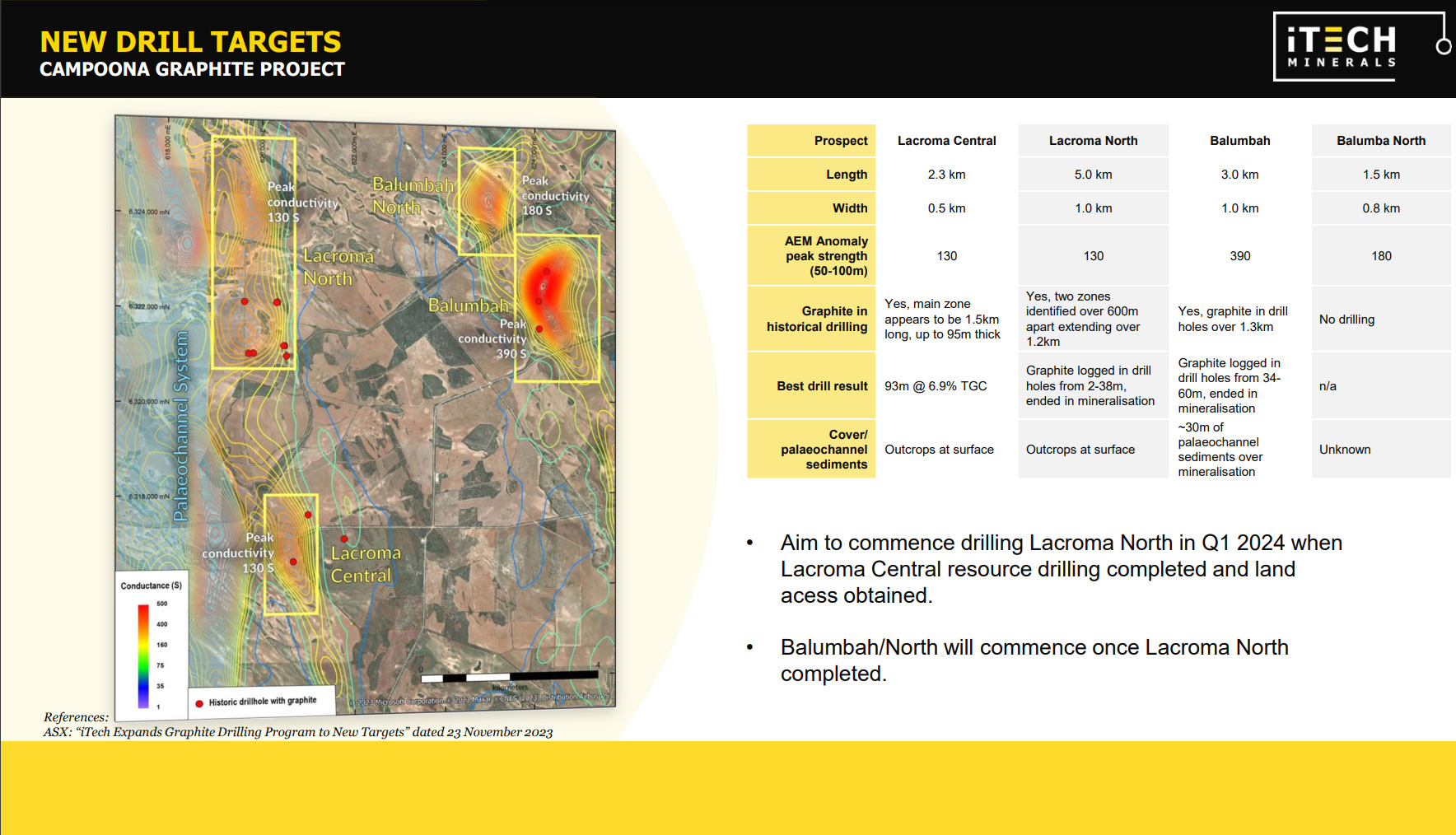
Task: Click the 'Length' row label
Action: click(x=811, y=175)
